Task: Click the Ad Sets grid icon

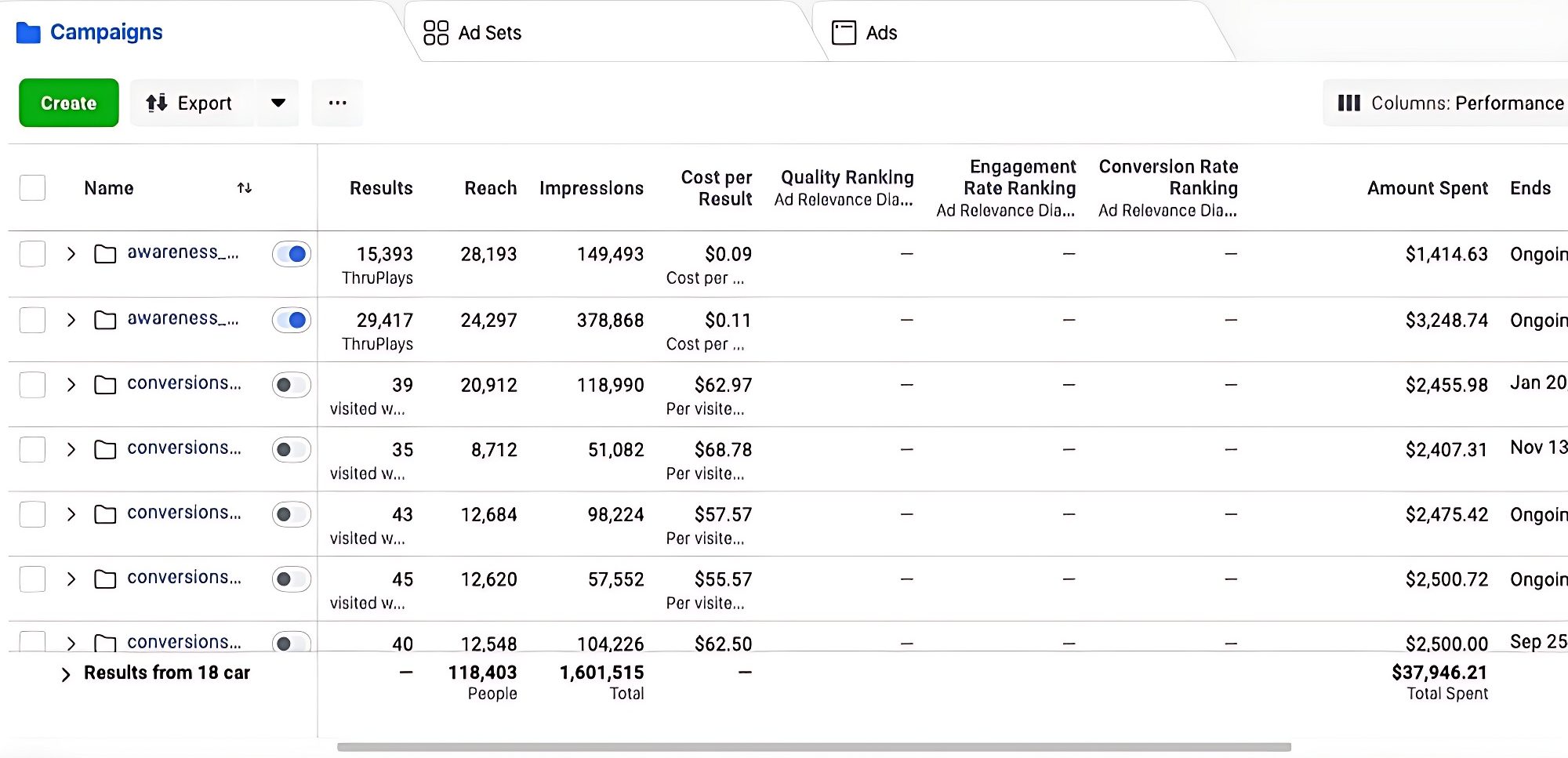Action: click(x=436, y=33)
